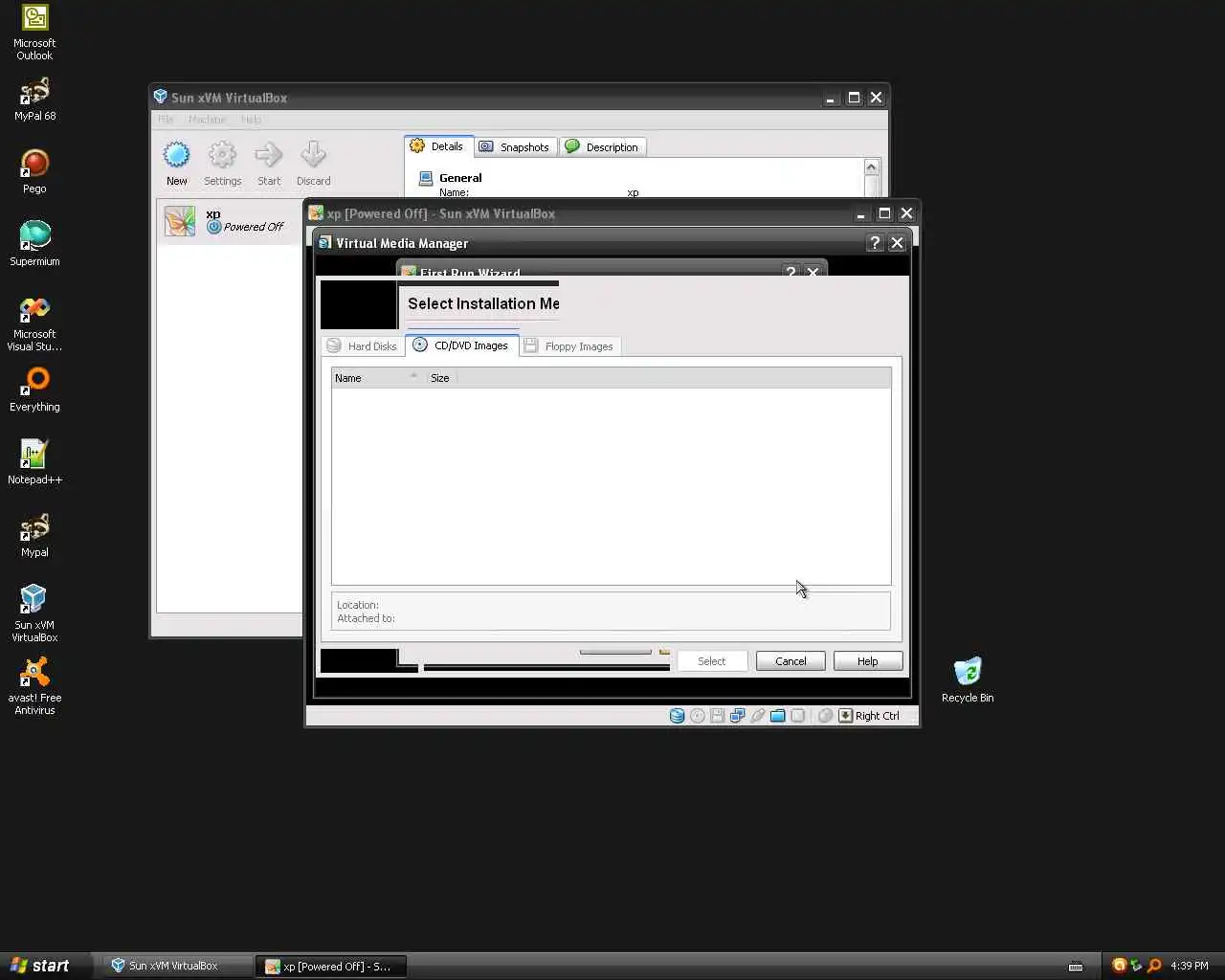Click the orange avast tray icon
1225x980 pixels.
tap(1118, 966)
